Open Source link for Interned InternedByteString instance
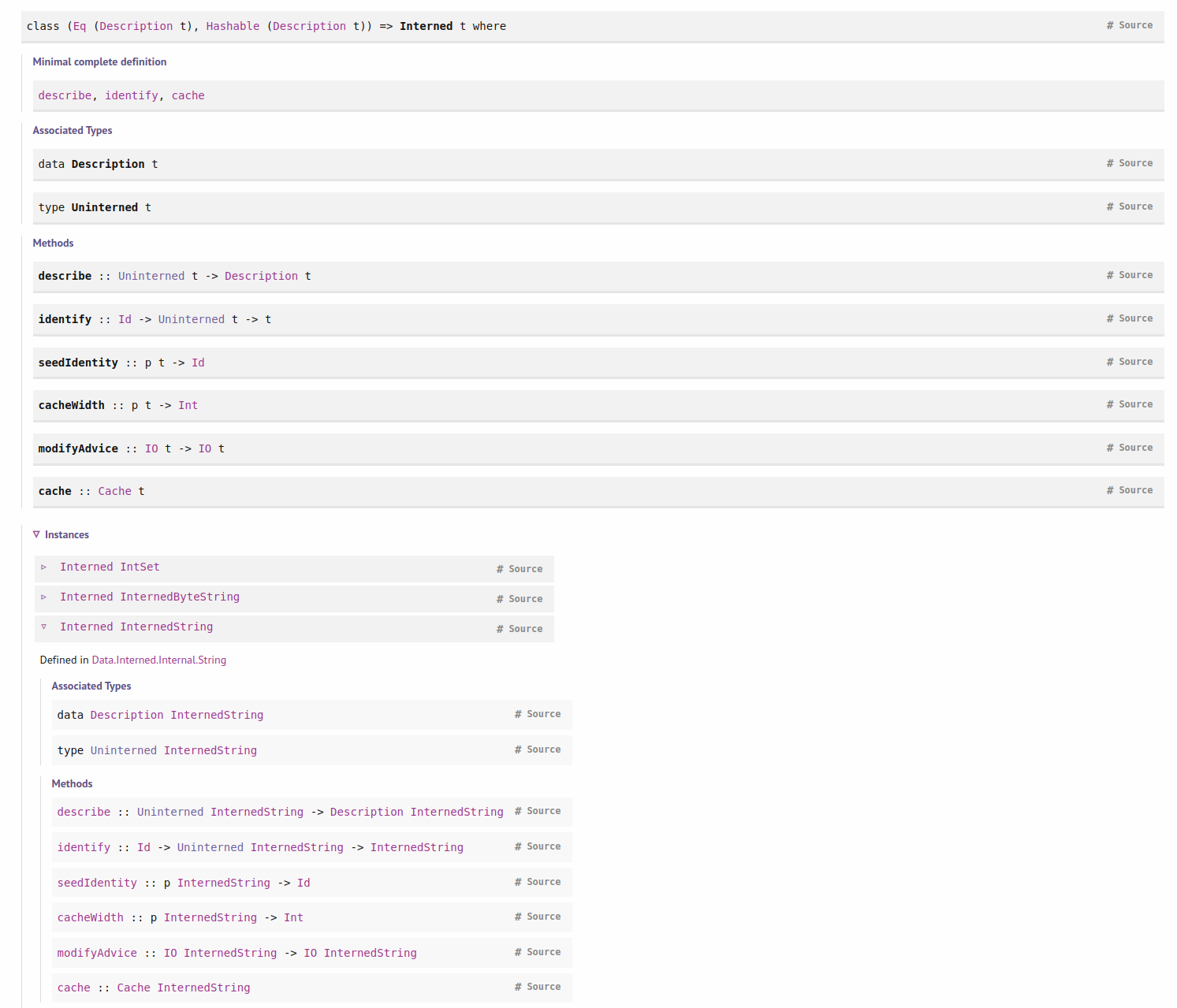This screenshot has height=1008, width=1177. tap(525, 599)
